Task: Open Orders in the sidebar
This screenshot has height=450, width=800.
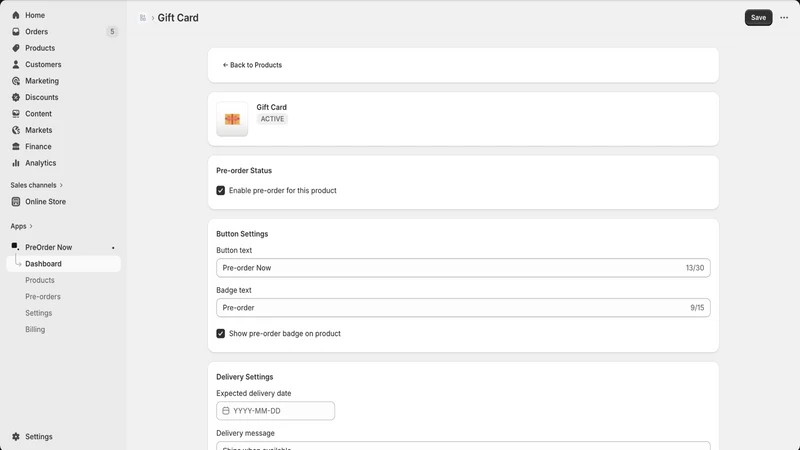Action: [37, 32]
